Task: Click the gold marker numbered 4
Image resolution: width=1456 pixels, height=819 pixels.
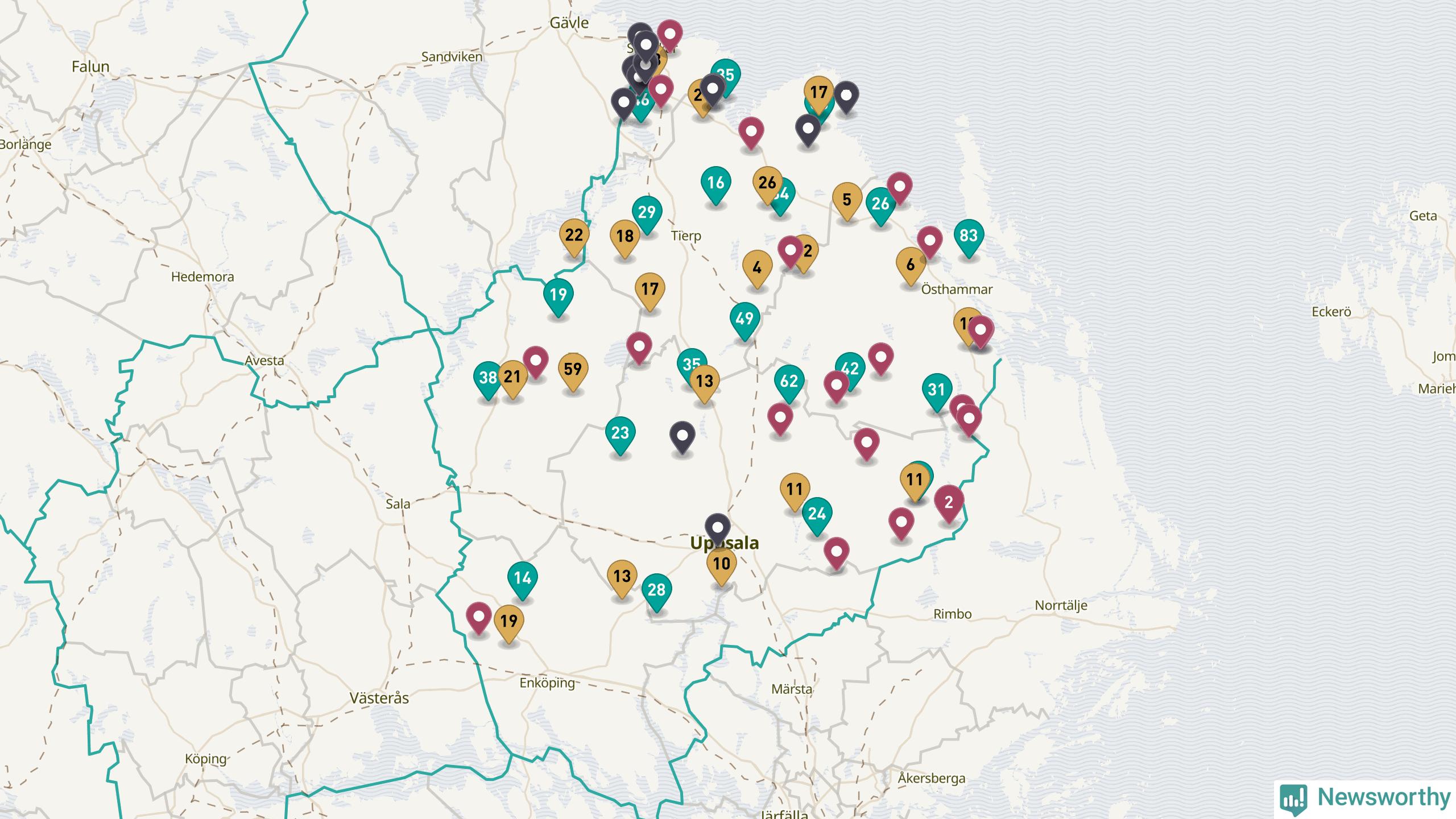Action: [757, 267]
